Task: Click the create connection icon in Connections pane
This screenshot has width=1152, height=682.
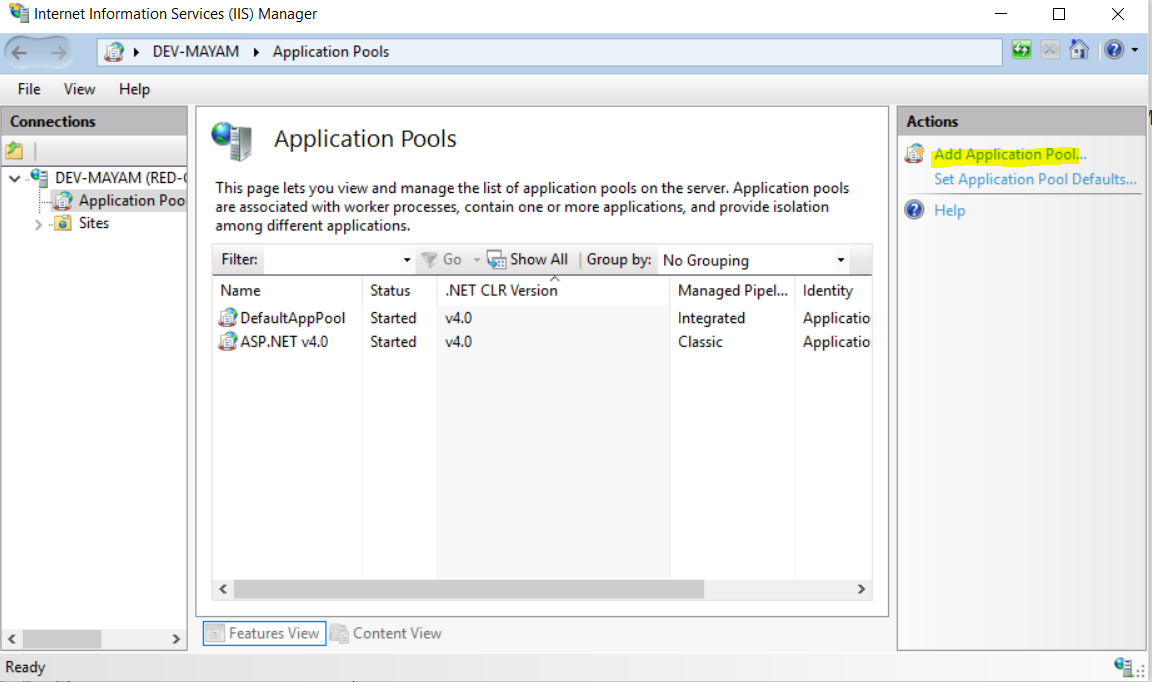Action: pos(14,151)
